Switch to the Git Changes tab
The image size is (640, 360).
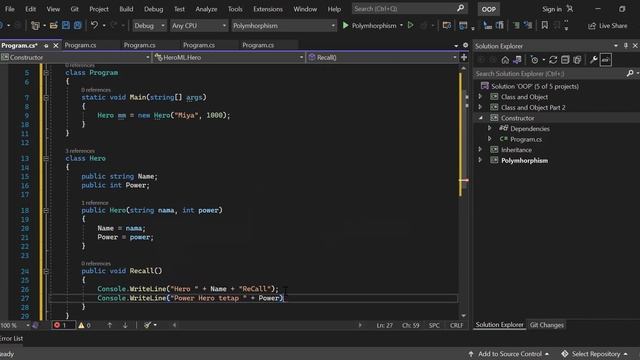(547, 325)
